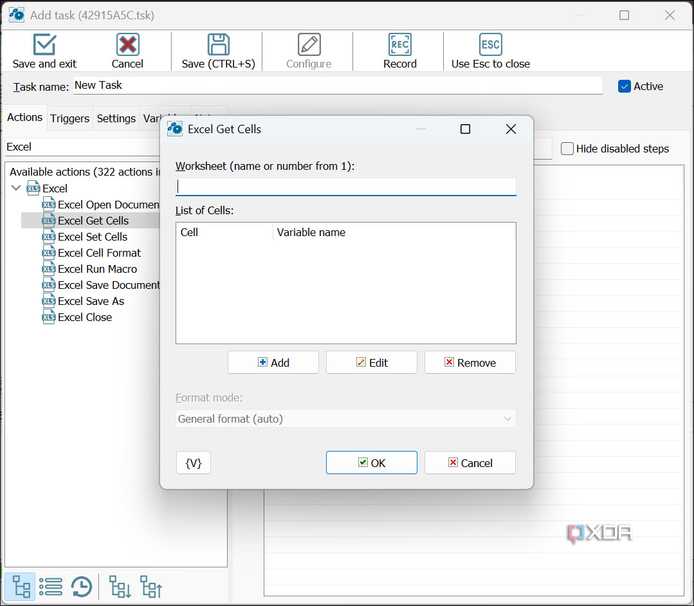Click Cancel button in Excel Get Cells dialog
The height and width of the screenshot is (606, 694).
470,463
